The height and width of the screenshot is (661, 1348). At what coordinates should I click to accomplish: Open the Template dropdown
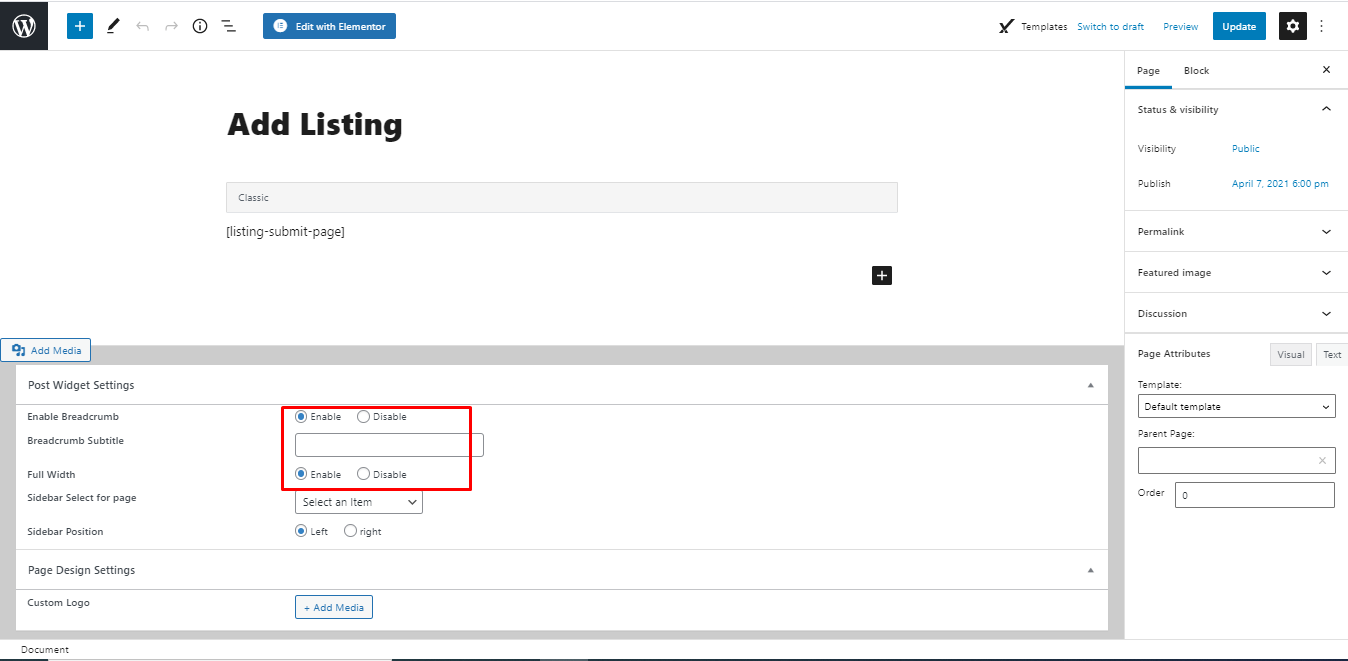pos(1236,406)
